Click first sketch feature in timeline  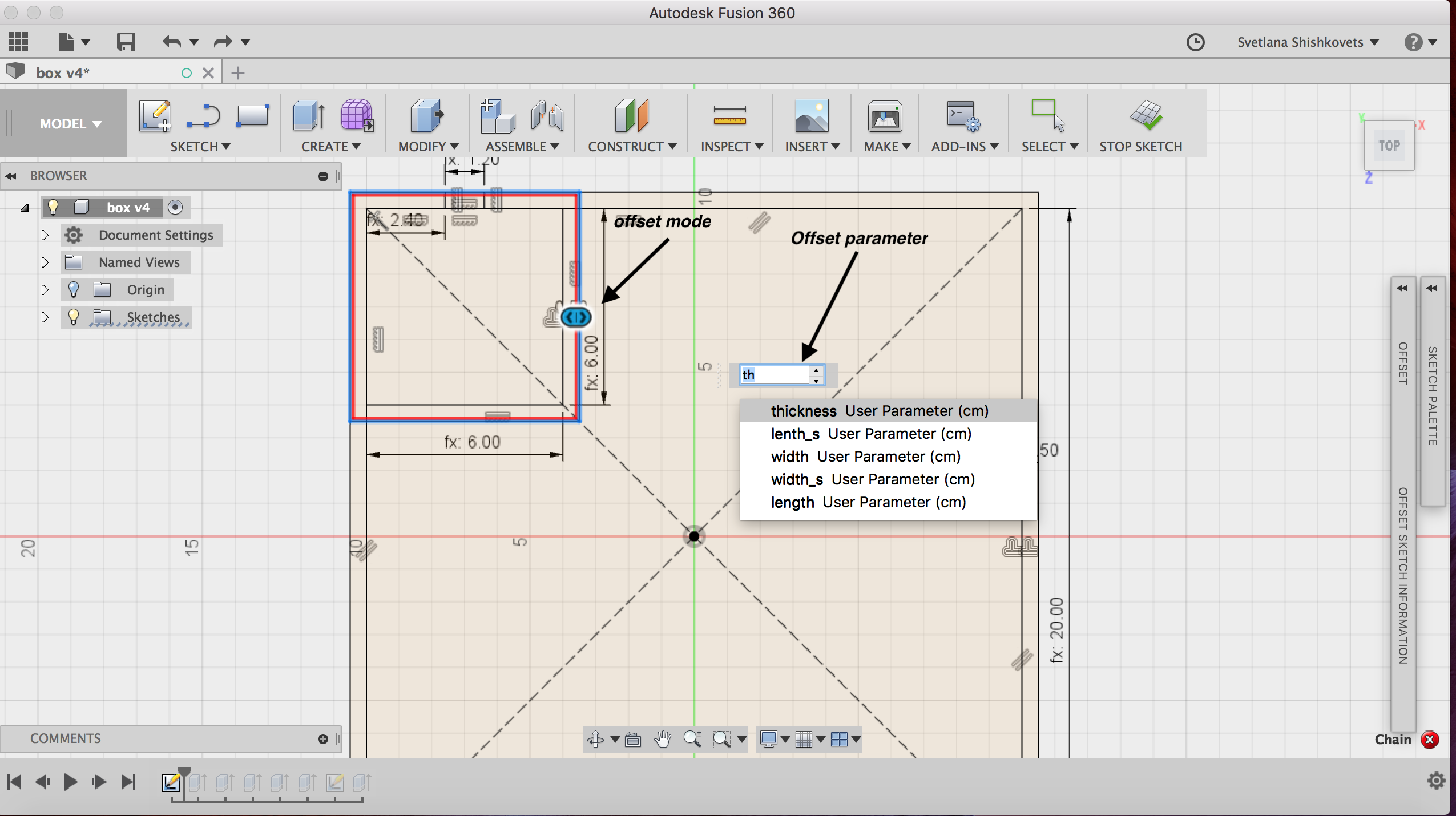(x=170, y=782)
